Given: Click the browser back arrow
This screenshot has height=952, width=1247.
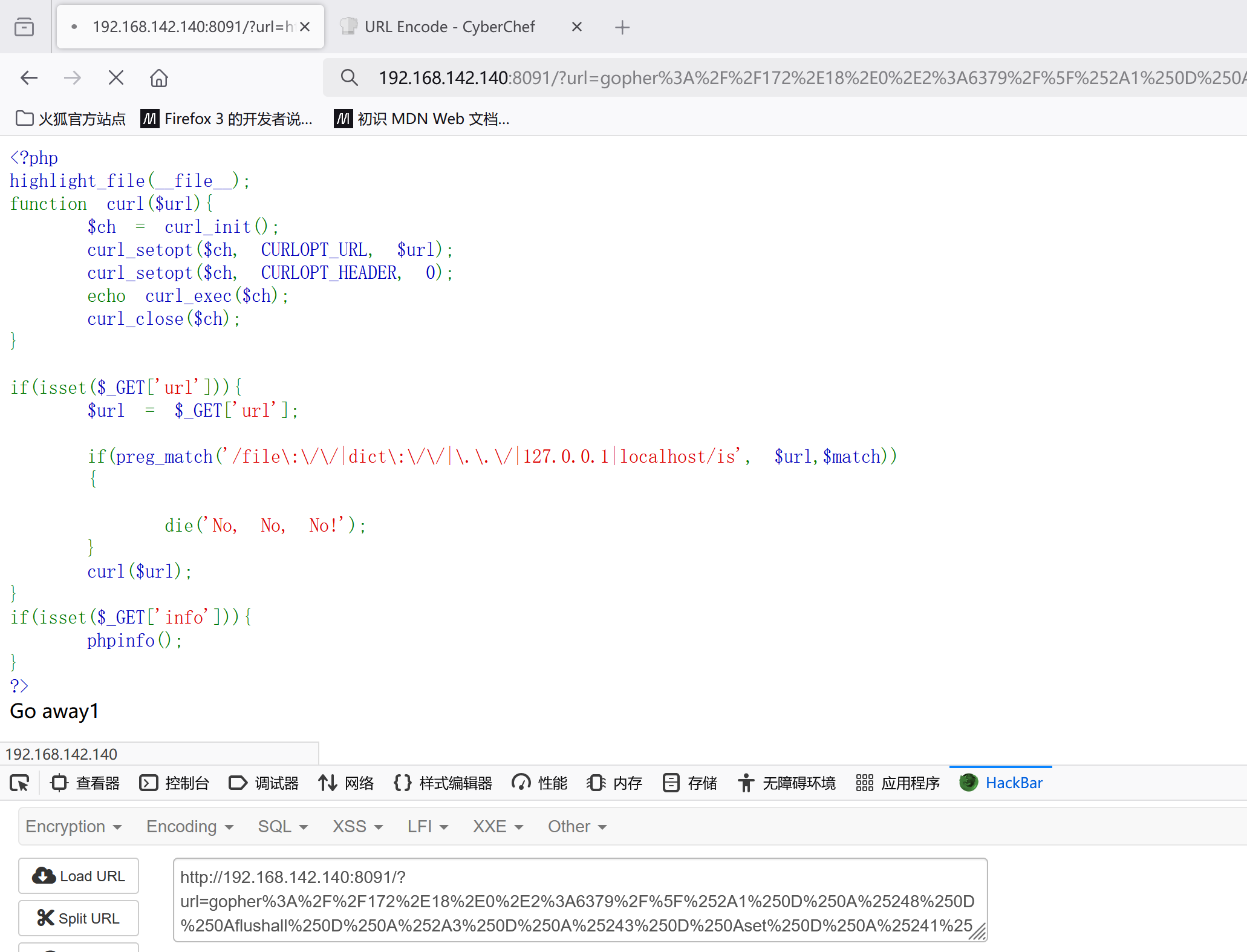Looking at the screenshot, I should pyautogui.click(x=29, y=77).
